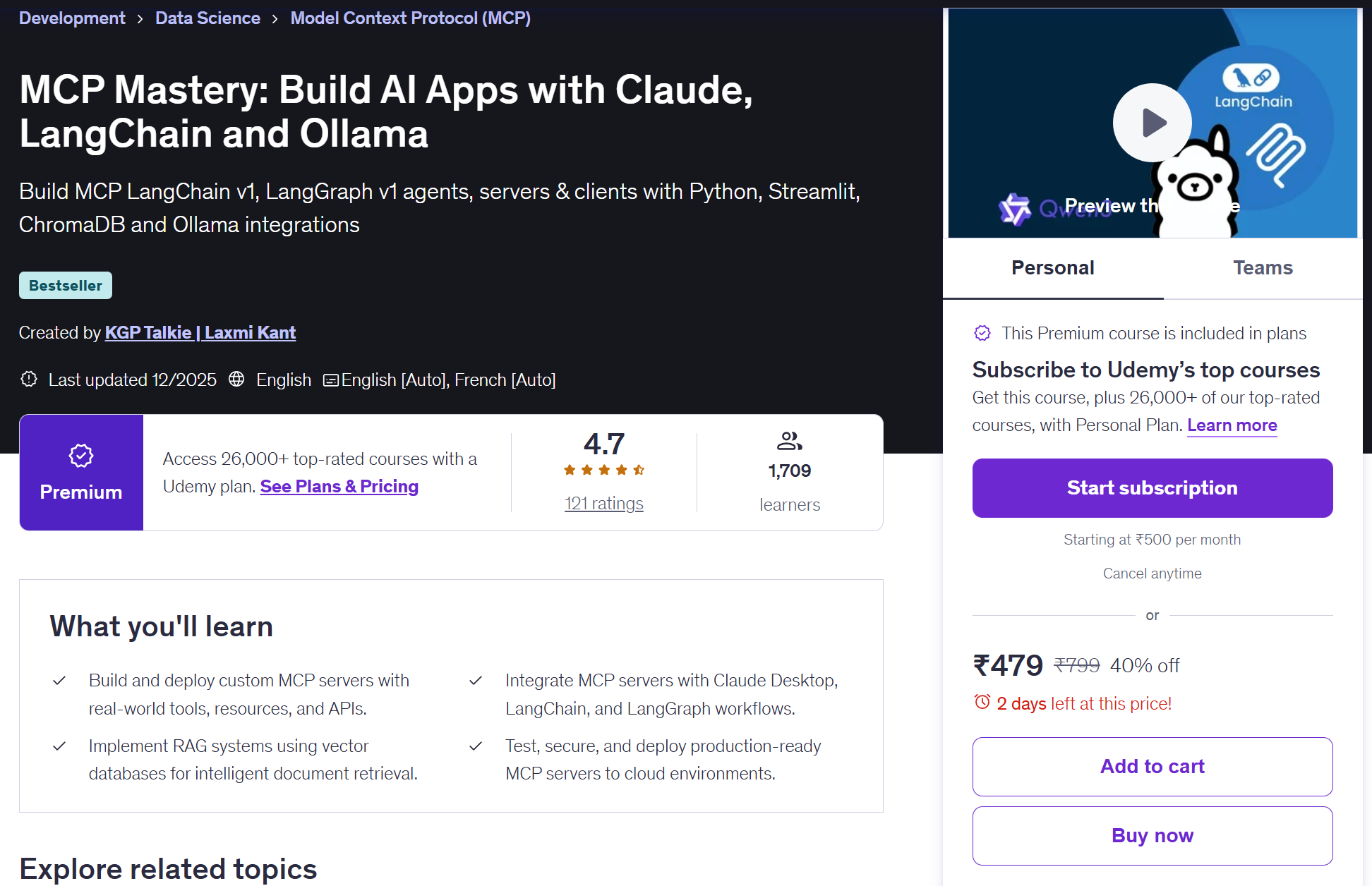
Task: View the 121 ratings link
Action: [604, 504]
